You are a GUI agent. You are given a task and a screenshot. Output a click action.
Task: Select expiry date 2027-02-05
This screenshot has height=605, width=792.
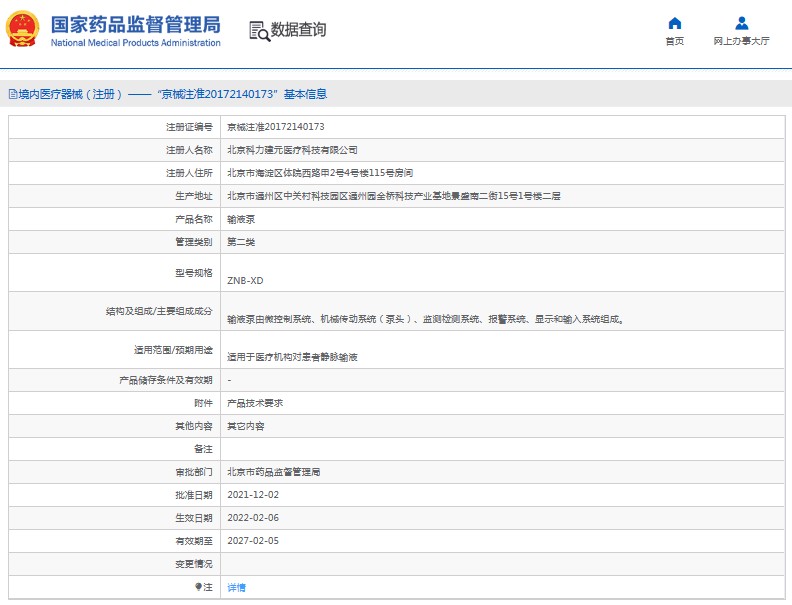253,541
